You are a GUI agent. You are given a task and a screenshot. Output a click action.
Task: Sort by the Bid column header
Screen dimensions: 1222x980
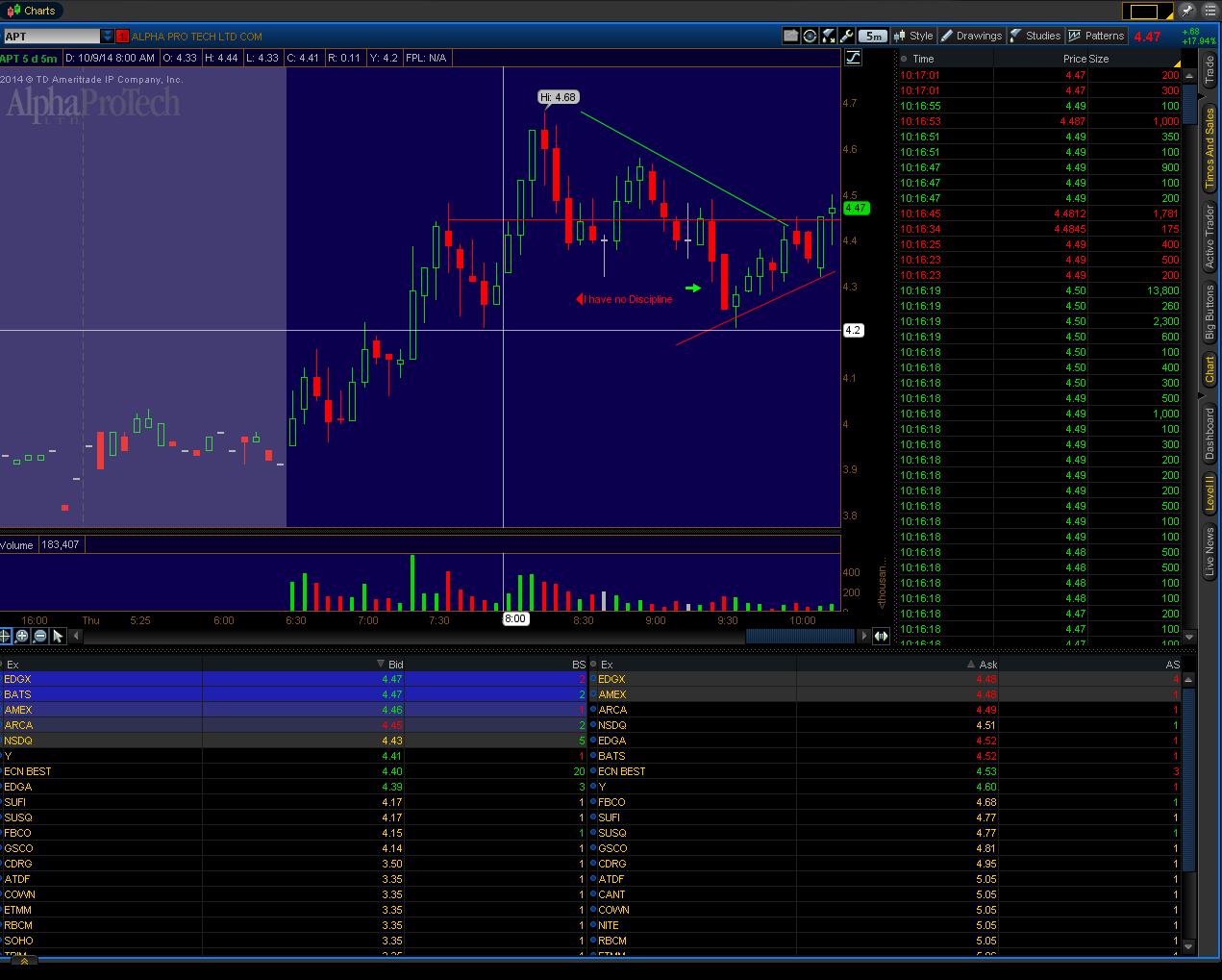click(x=395, y=665)
